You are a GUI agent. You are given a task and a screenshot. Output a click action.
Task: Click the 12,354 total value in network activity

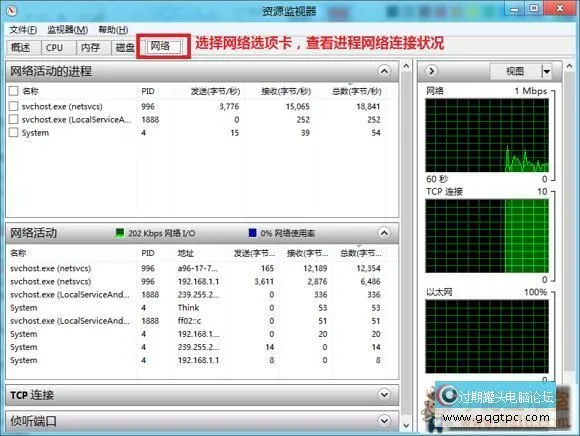coord(368,268)
